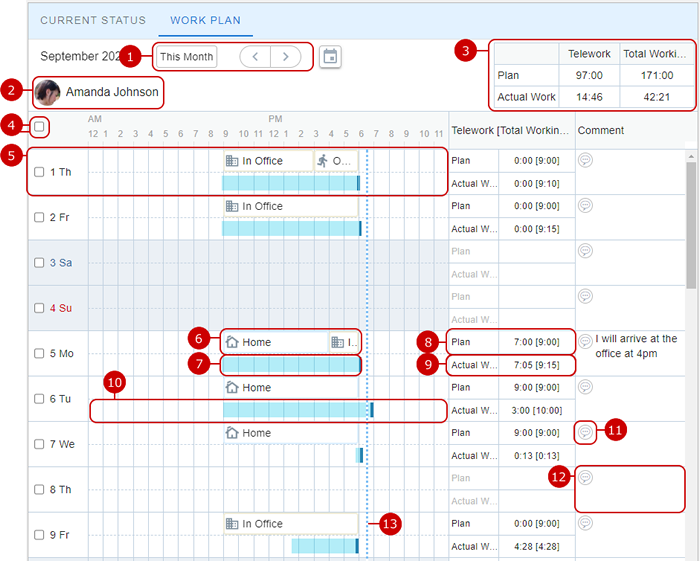This screenshot has width=700, height=561.
Task: Click the walking-person outing plan on 1 Th
Action: tap(336, 161)
